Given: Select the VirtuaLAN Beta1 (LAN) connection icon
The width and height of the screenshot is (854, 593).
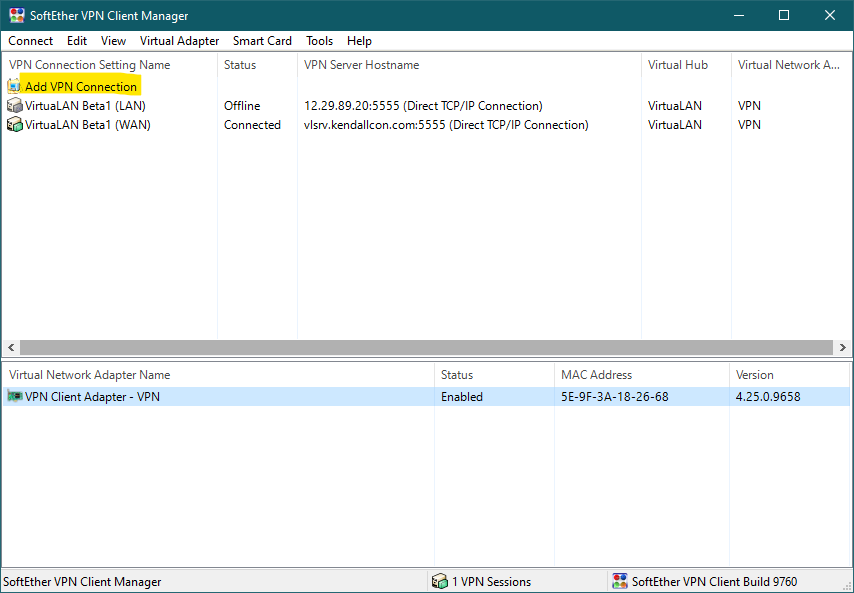Looking at the screenshot, I should [x=14, y=106].
